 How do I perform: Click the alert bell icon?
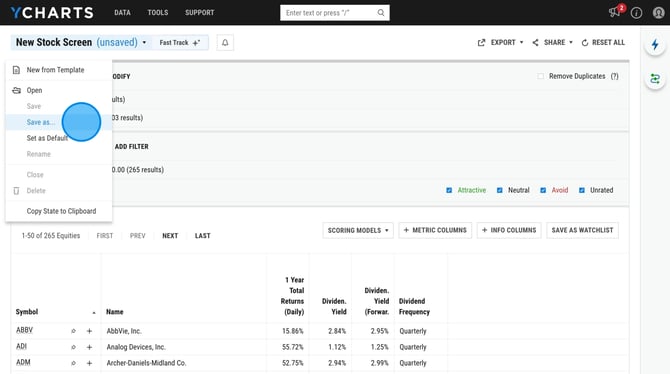tap(225, 43)
